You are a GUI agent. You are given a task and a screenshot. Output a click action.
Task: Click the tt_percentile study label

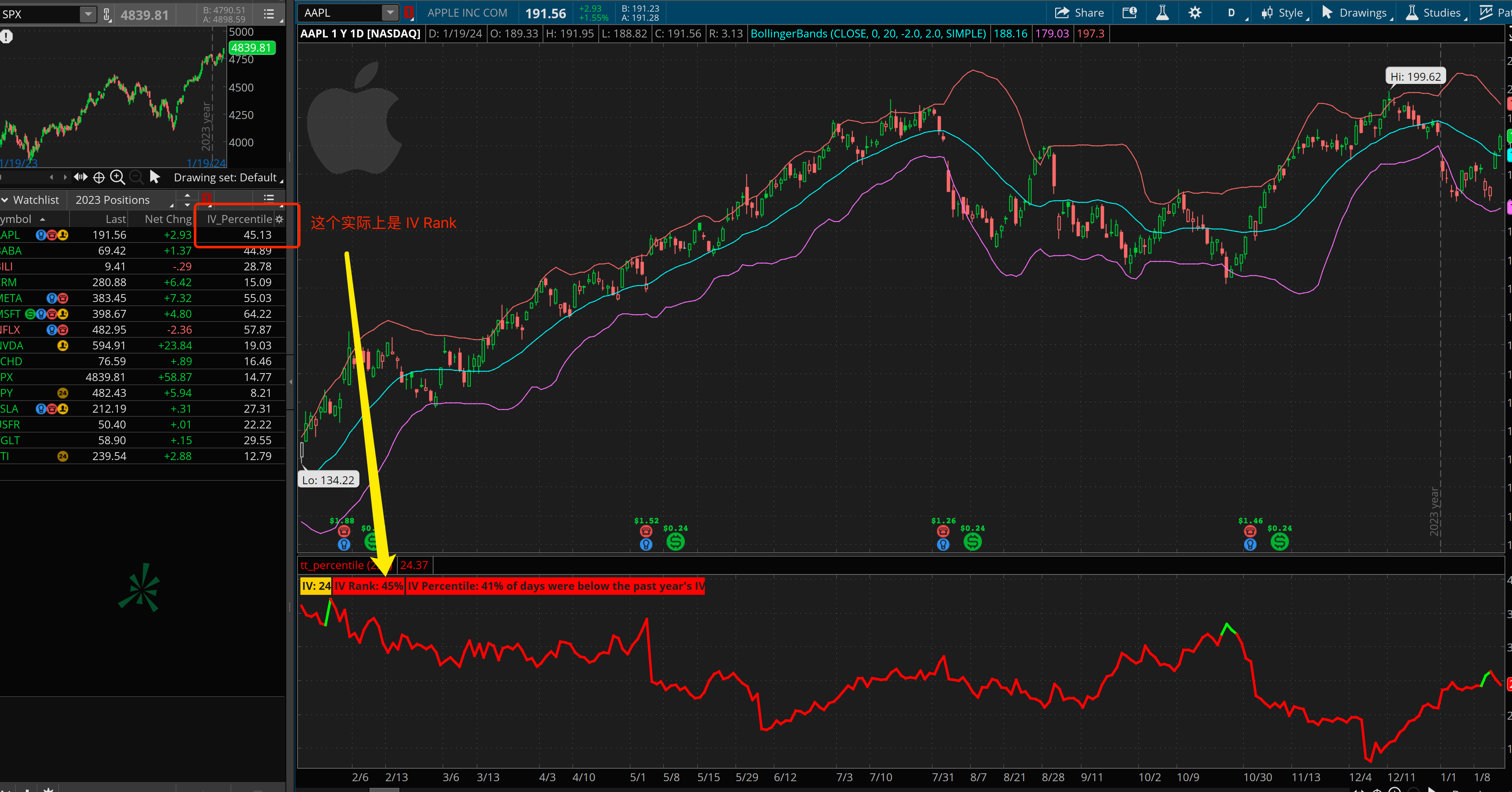346,565
